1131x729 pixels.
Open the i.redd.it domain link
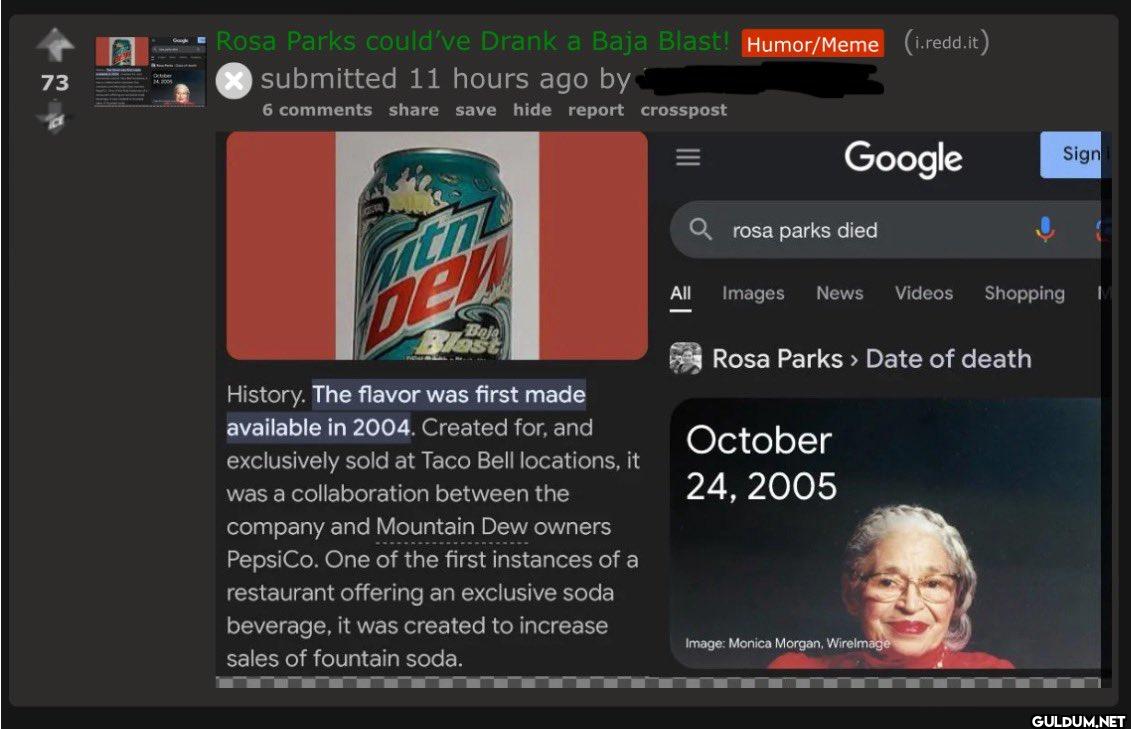[x=946, y=43]
